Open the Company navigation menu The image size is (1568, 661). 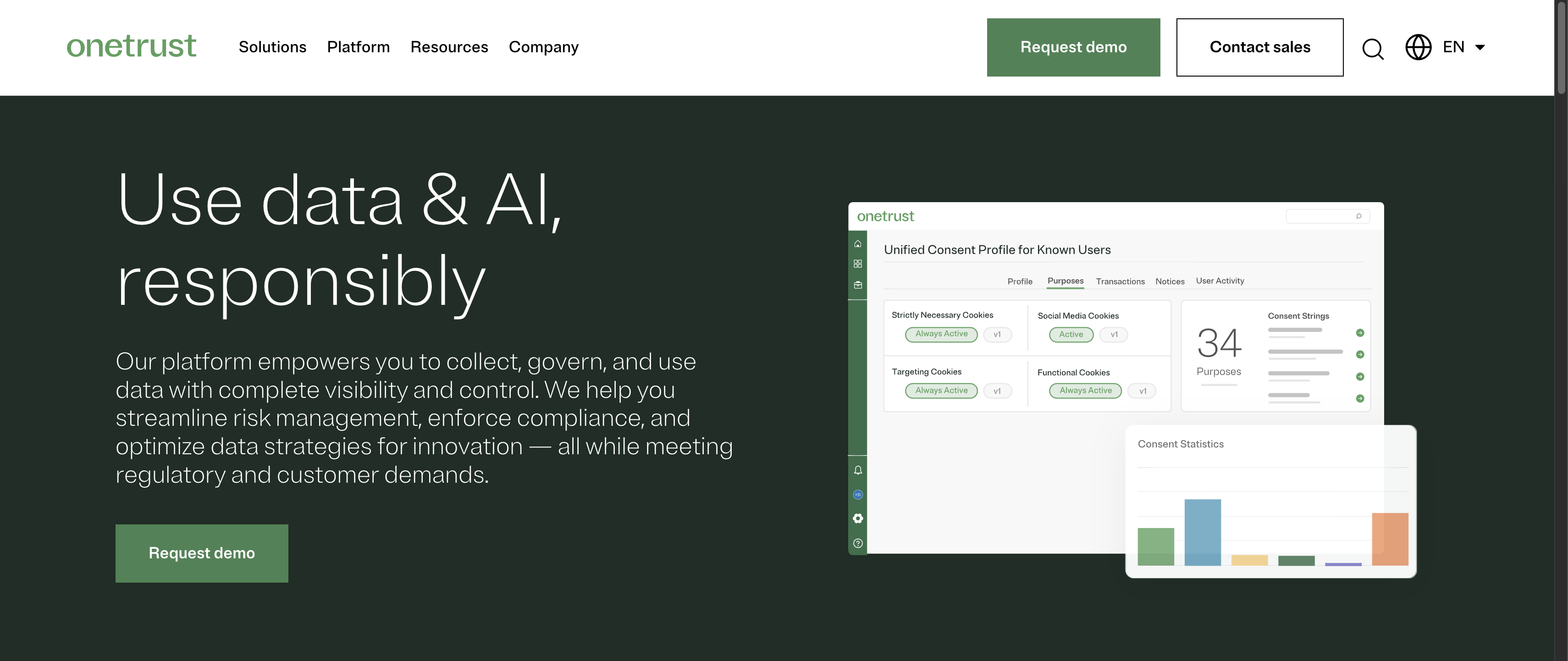(x=543, y=47)
